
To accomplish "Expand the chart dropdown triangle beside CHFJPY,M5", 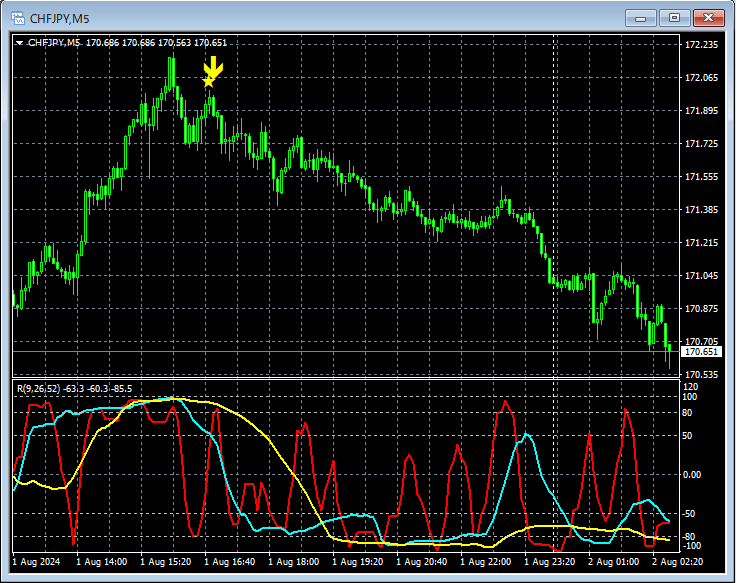I will (19, 43).
